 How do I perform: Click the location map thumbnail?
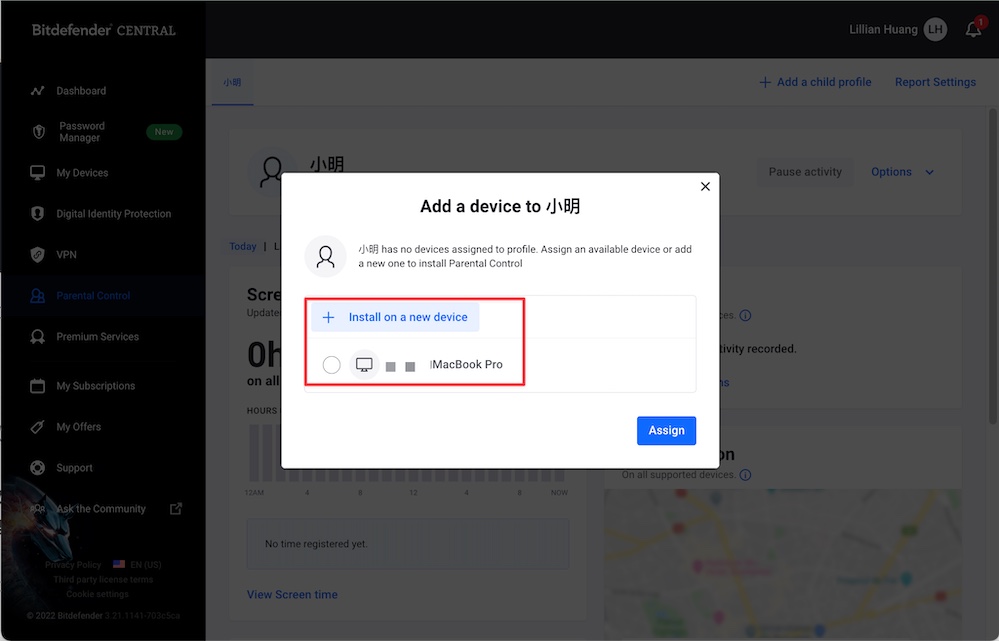coord(782,565)
